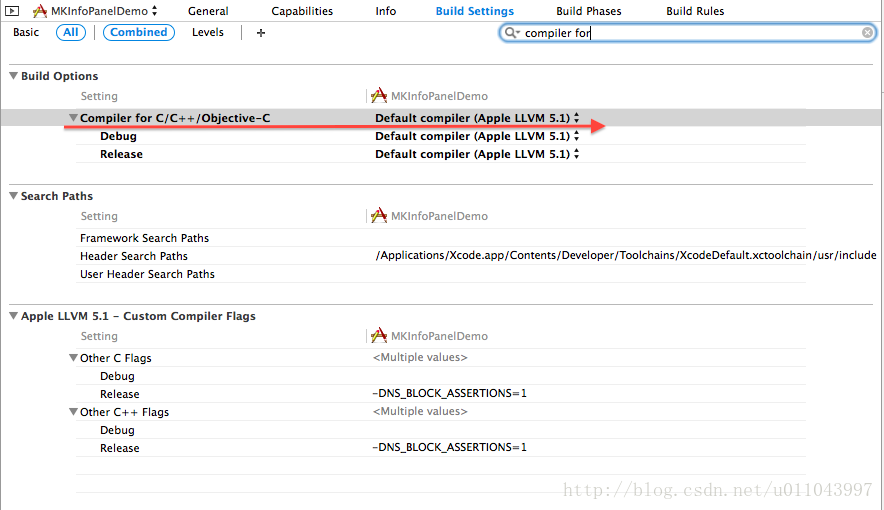Select Release value under Other C Flags
This screenshot has height=510, width=884.
[449, 393]
